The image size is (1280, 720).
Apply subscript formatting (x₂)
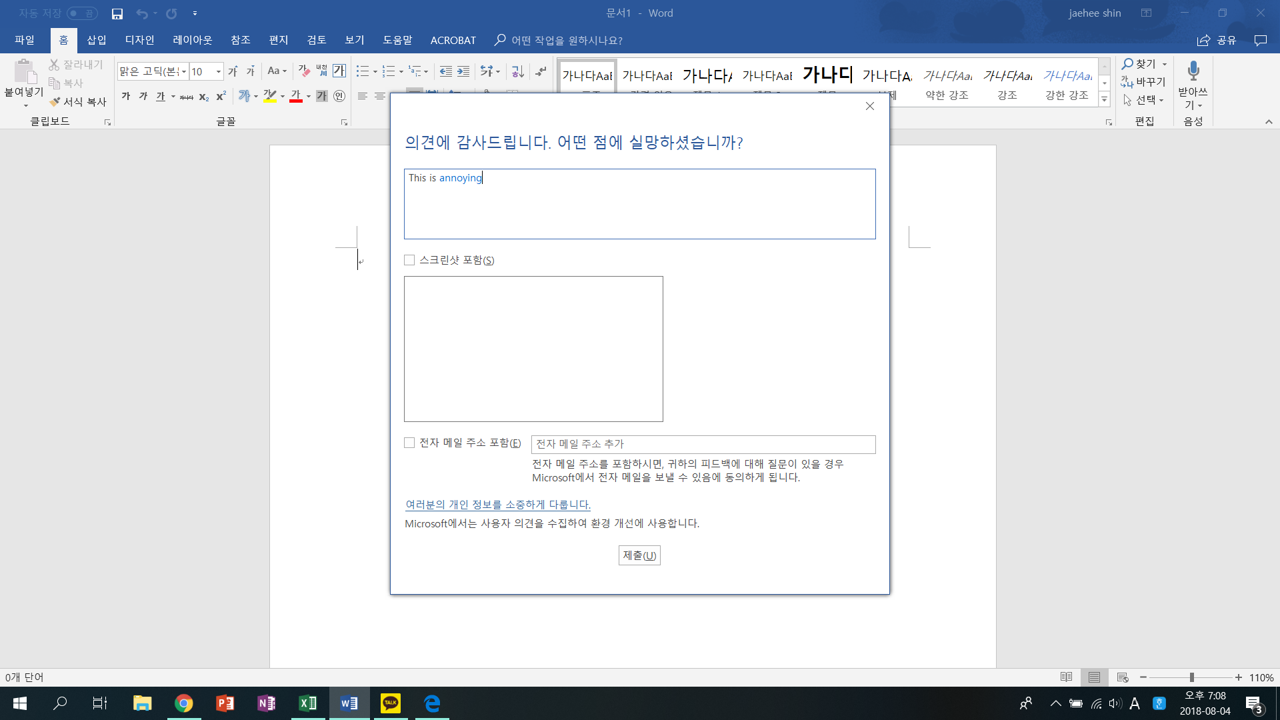pos(203,97)
